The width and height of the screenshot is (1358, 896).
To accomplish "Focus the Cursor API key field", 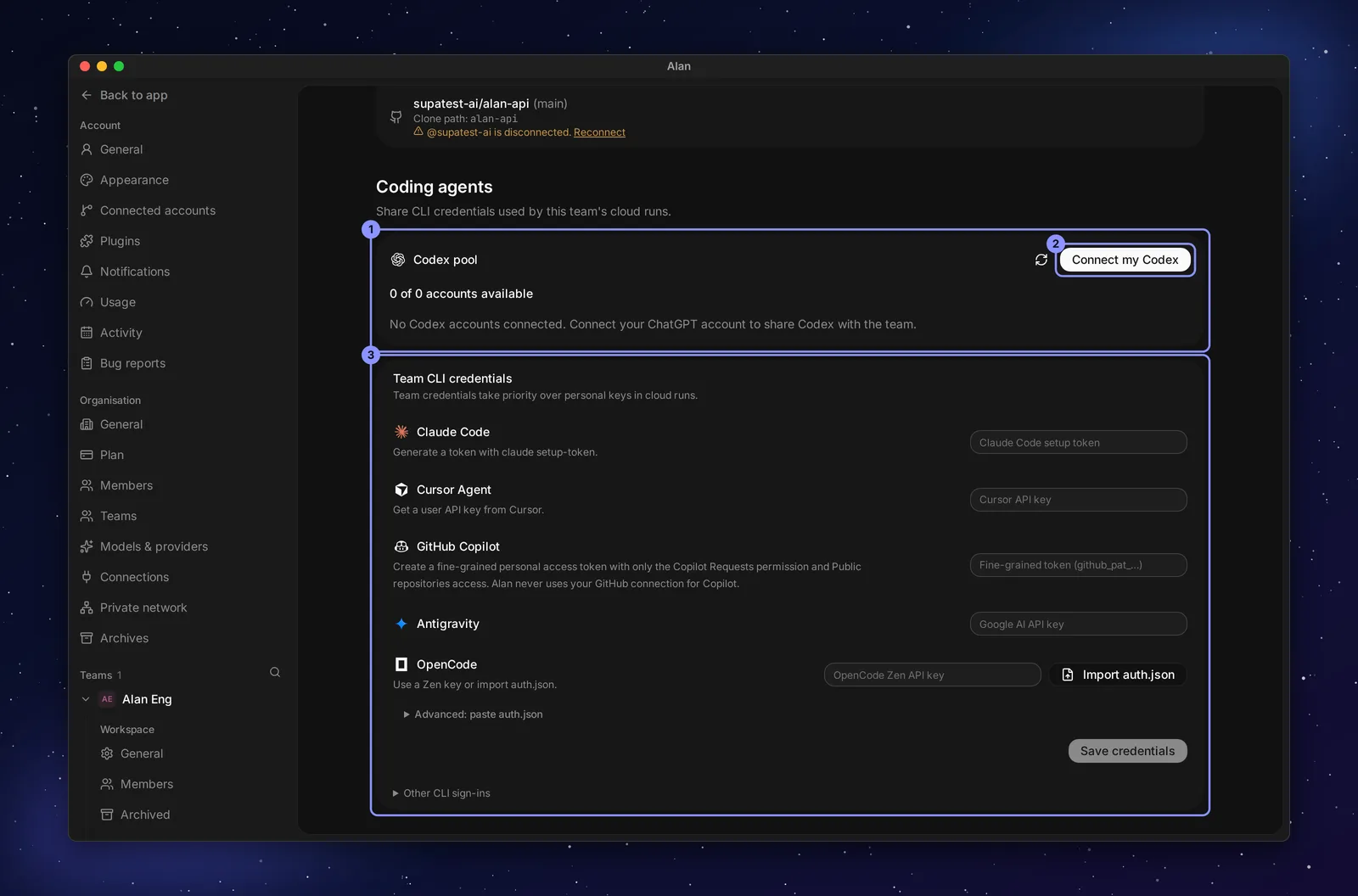I will pos(1078,500).
